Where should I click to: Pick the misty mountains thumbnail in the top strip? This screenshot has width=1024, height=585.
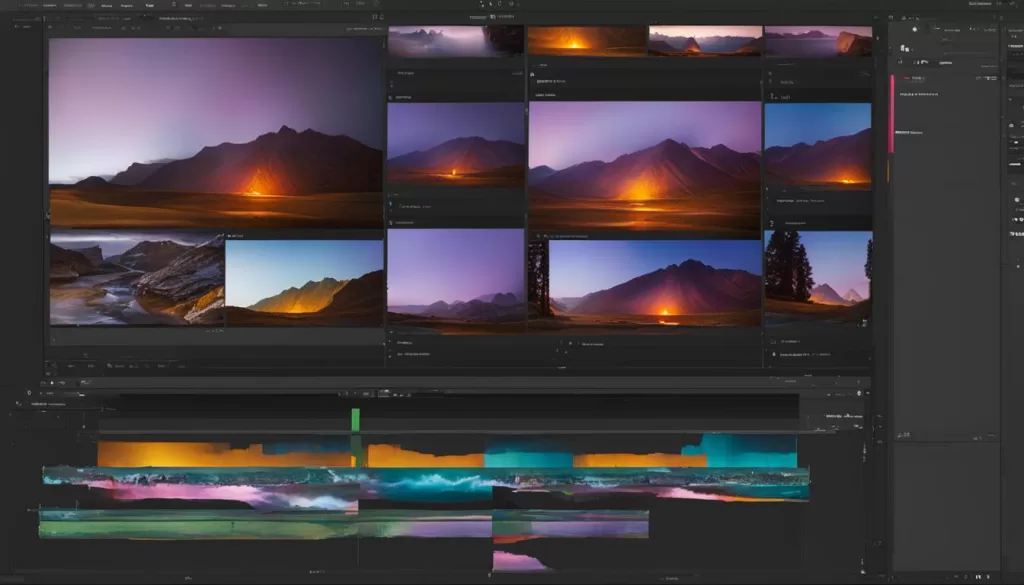tap(455, 42)
